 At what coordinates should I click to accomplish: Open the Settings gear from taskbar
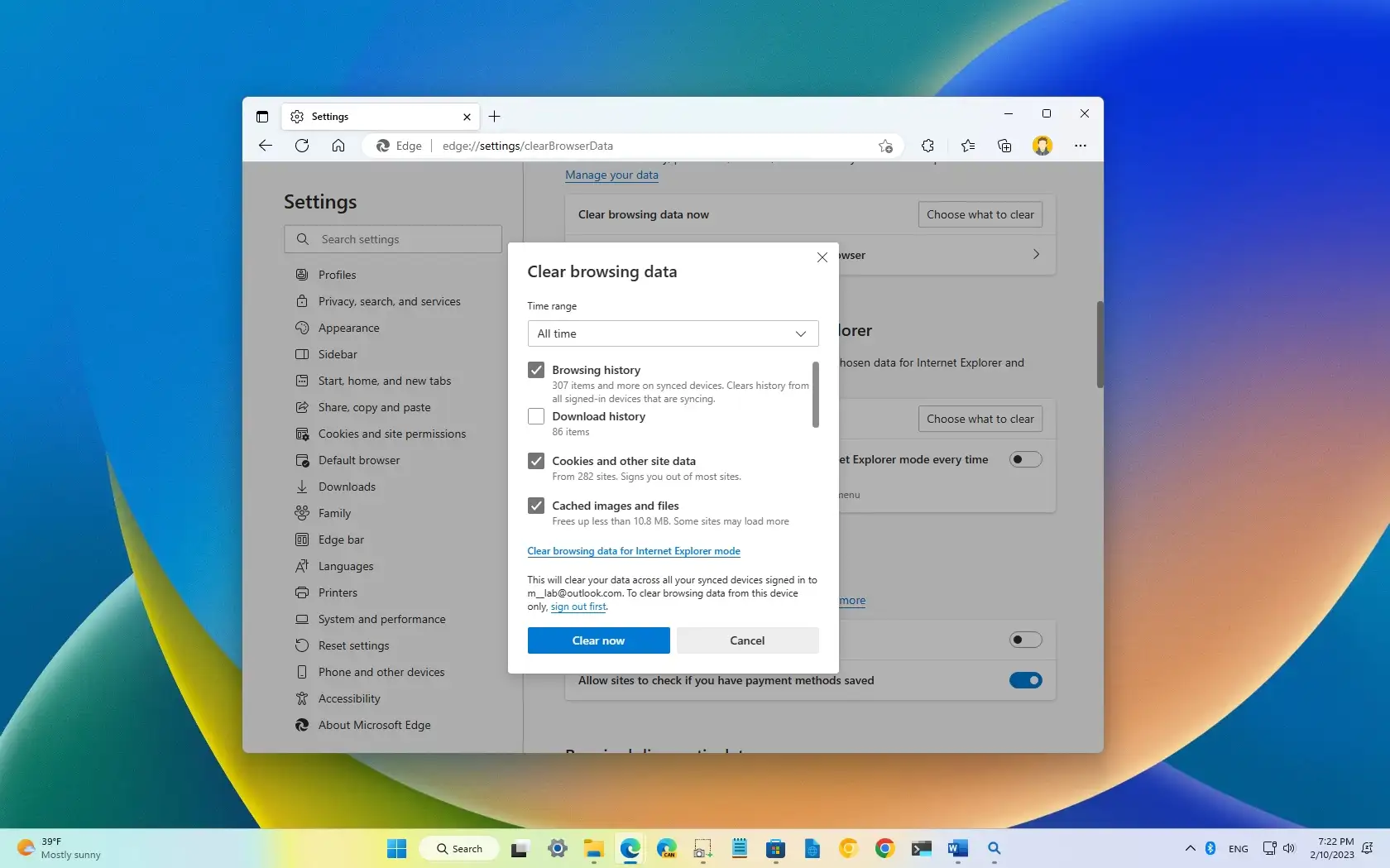point(558,848)
